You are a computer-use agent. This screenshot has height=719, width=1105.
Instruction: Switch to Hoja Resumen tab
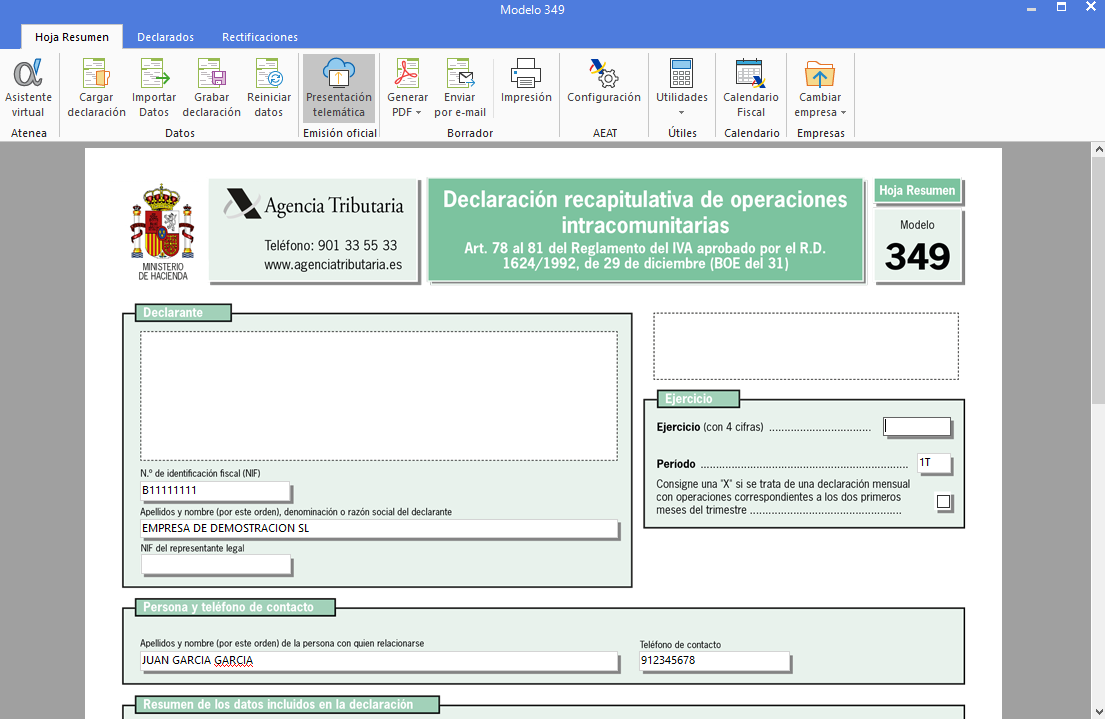pos(72,37)
